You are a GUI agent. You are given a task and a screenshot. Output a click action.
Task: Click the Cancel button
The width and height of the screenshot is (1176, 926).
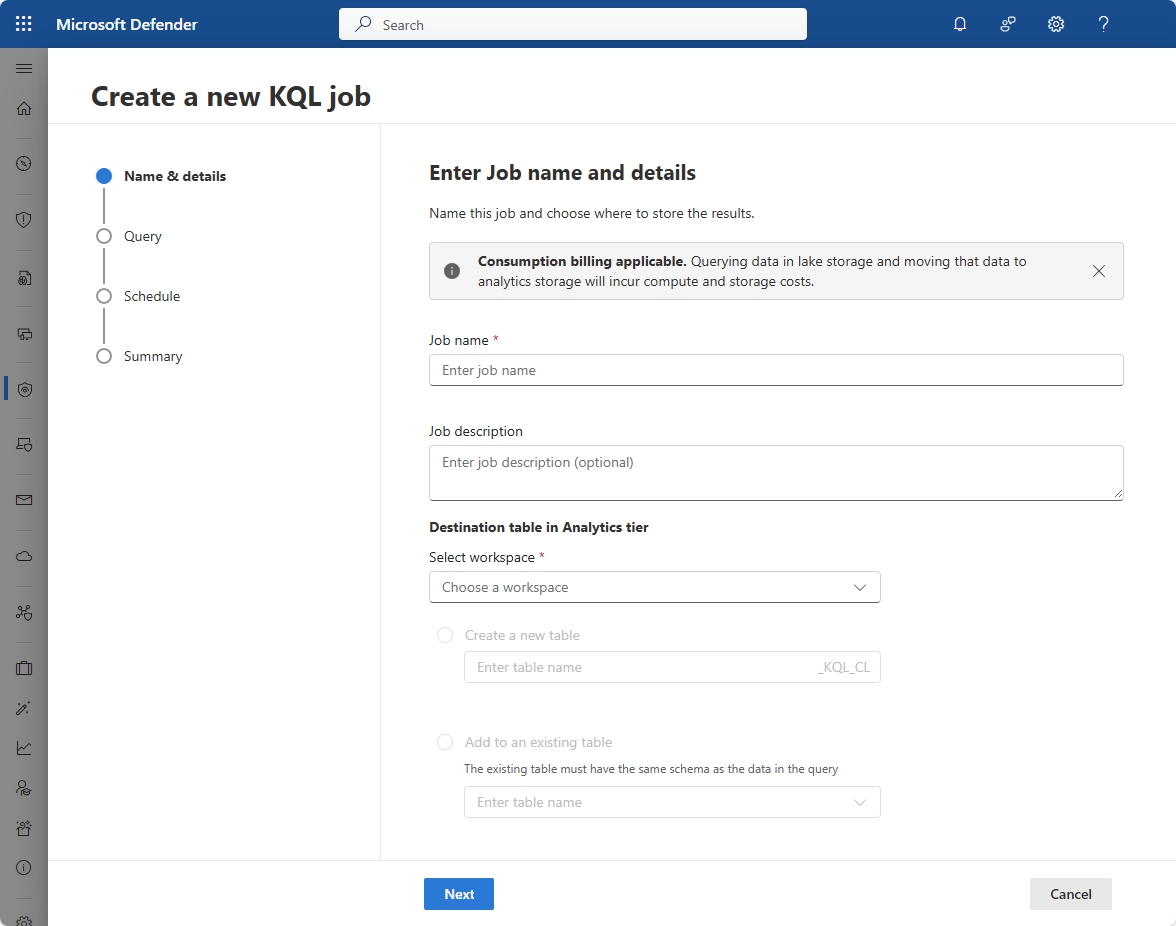coord(1070,894)
